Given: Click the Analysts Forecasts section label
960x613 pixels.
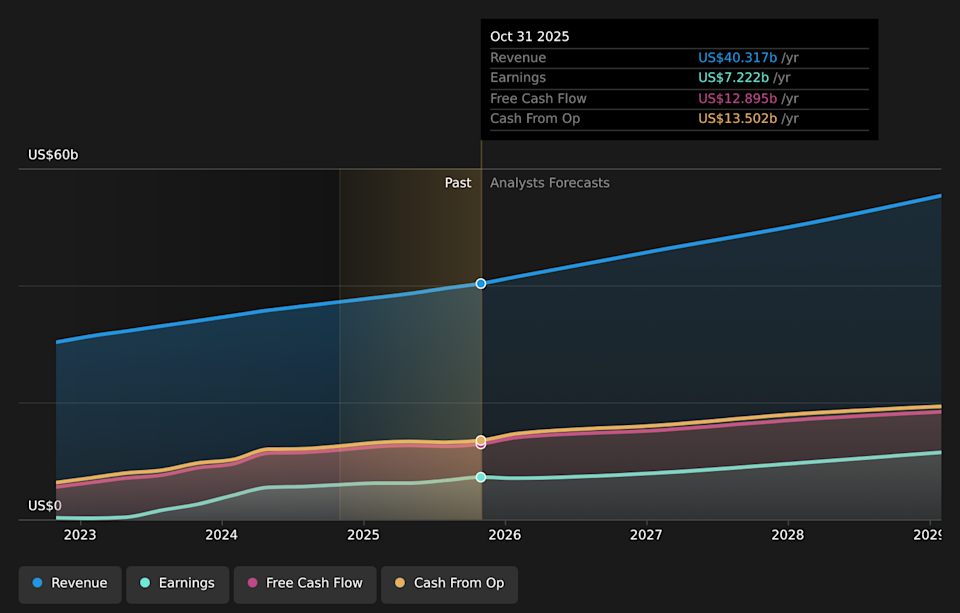Looking at the screenshot, I should 549,183.
